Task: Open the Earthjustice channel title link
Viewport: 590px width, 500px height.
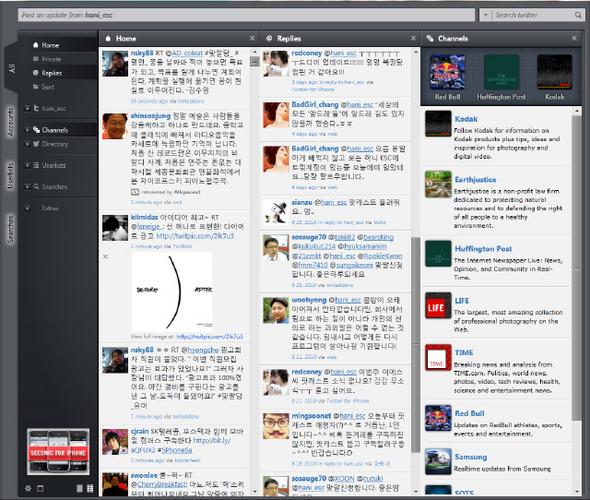Action: point(475,179)
